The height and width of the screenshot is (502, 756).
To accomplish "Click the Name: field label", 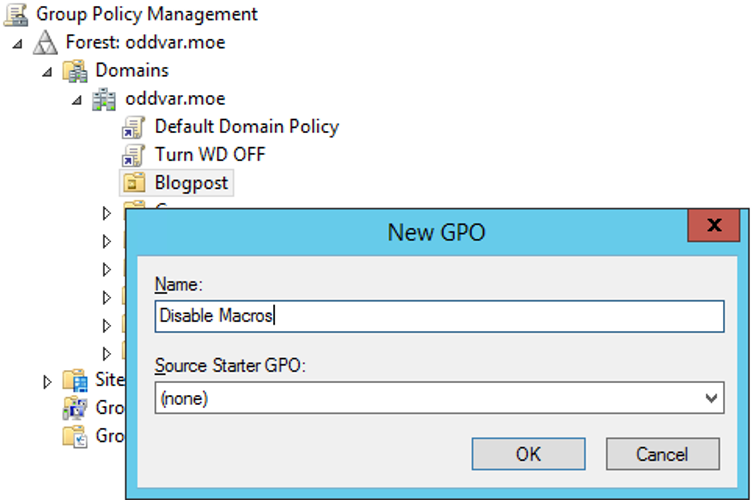I will pyautogui.click(x=178, y=285).
